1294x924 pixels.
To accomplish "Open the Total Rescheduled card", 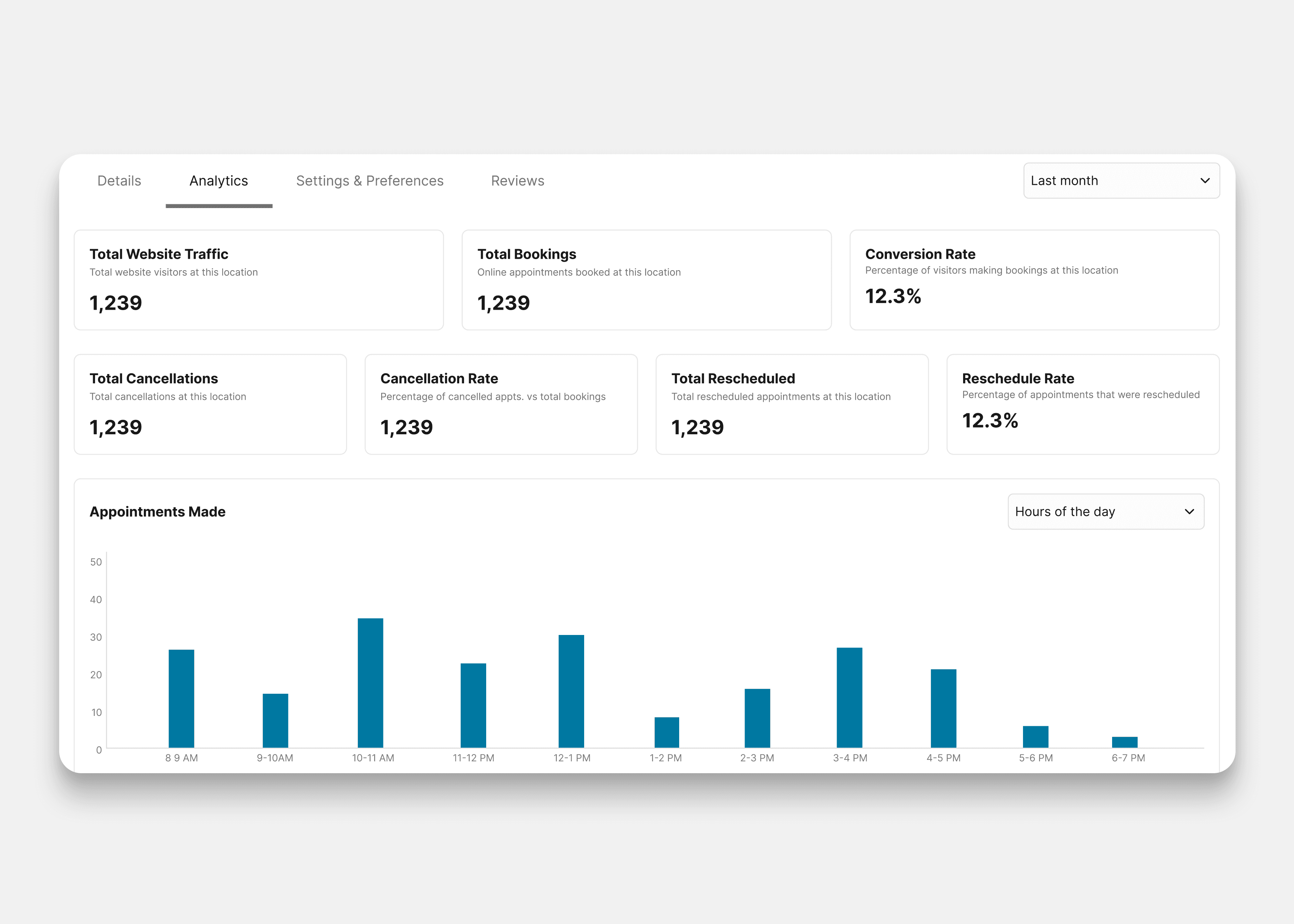I will pos(792,405).
